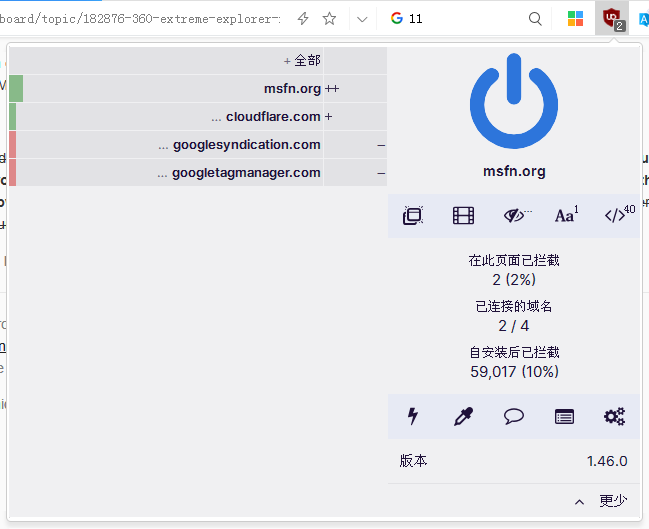Click the msfn.org hostname label
This screenshot has width=649, height=529.
point(514,171)
